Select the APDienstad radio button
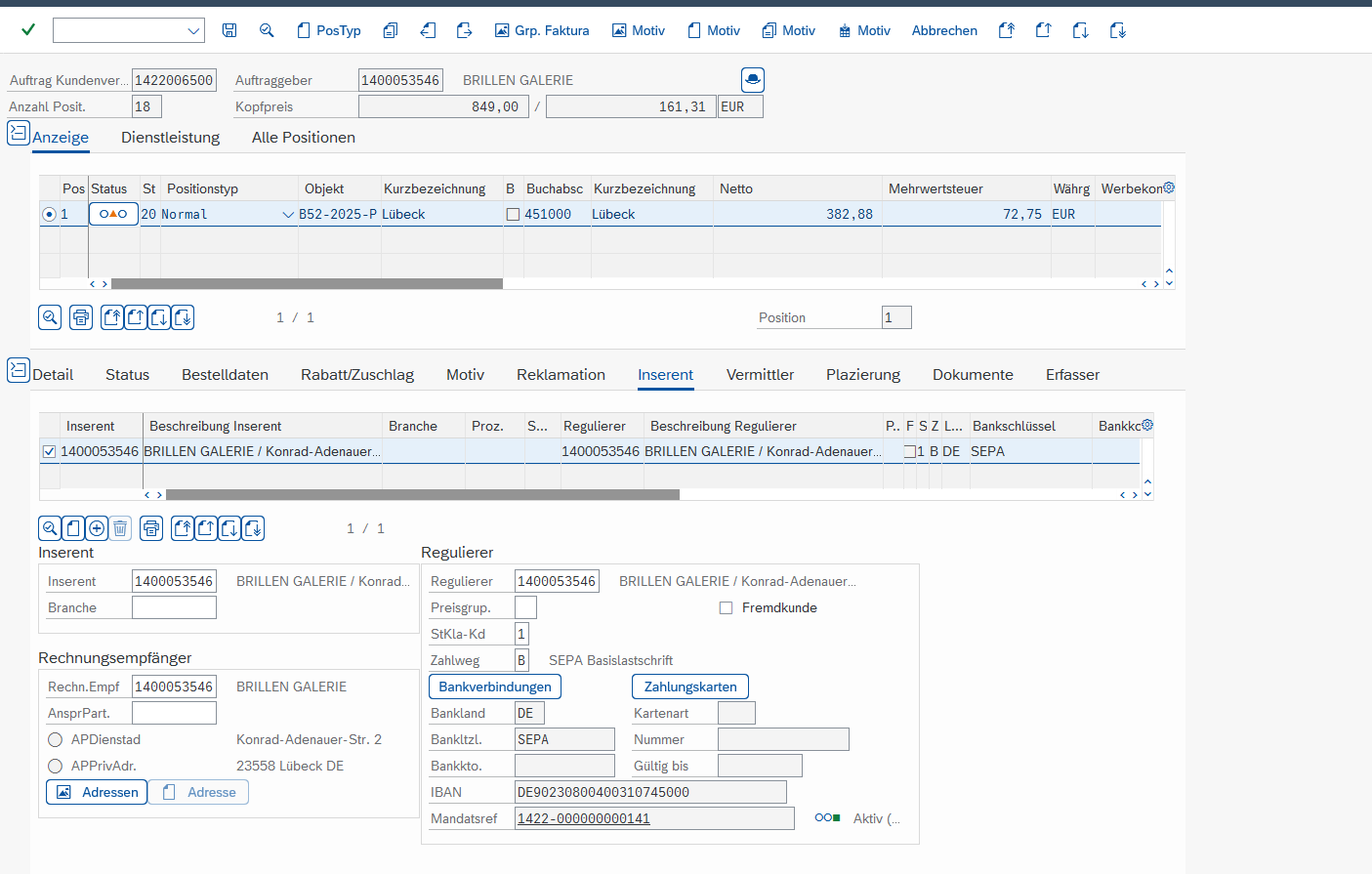The height and width of the screenshot is (874, 1372). [56, 739]
